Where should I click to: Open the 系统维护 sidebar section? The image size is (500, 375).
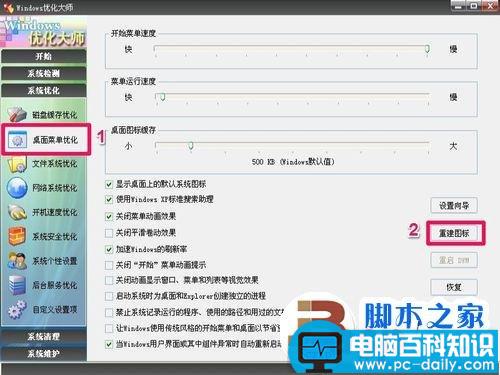(44, 353)
